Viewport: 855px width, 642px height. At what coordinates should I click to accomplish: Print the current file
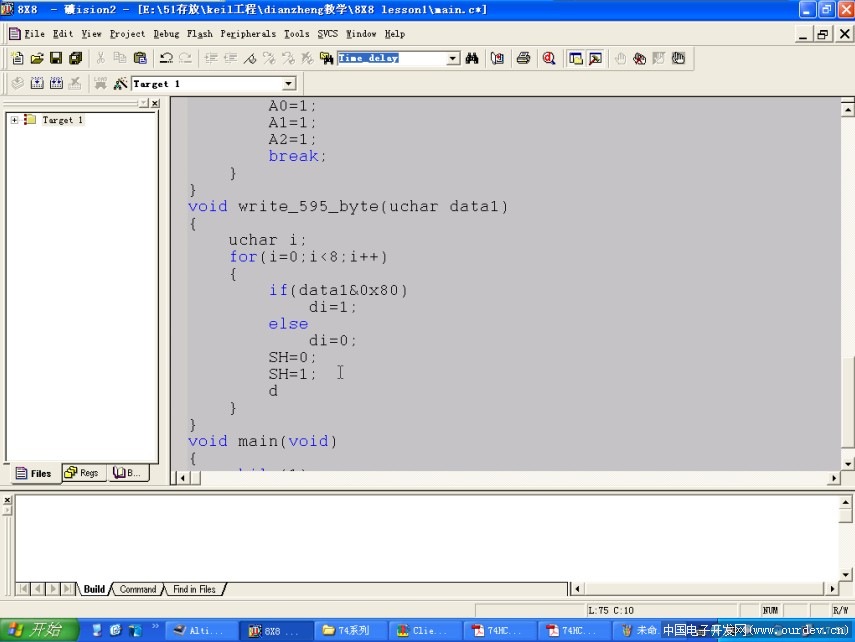[x=523, y=58]
